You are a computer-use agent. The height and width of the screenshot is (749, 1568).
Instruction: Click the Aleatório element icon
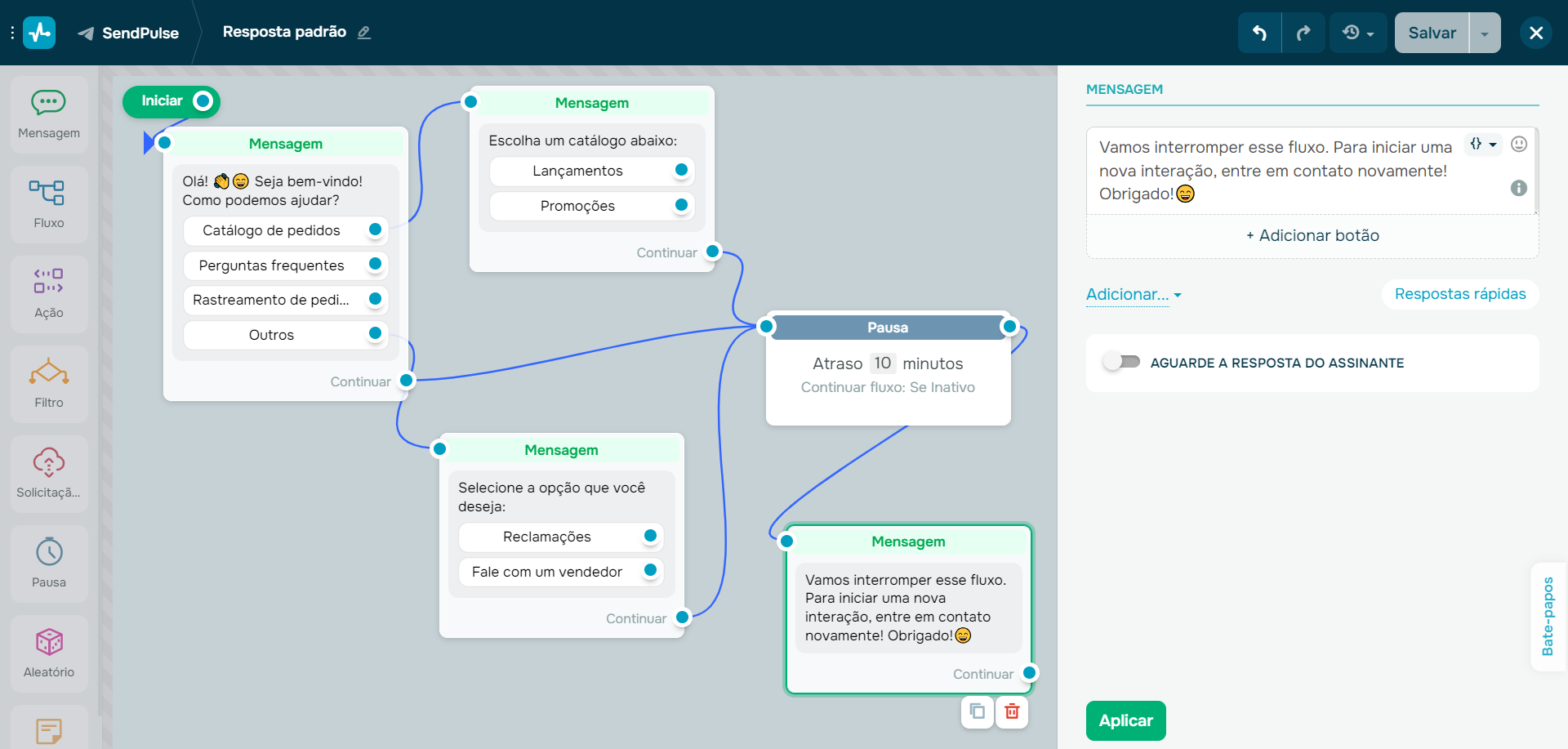click(x=48, y=642)
